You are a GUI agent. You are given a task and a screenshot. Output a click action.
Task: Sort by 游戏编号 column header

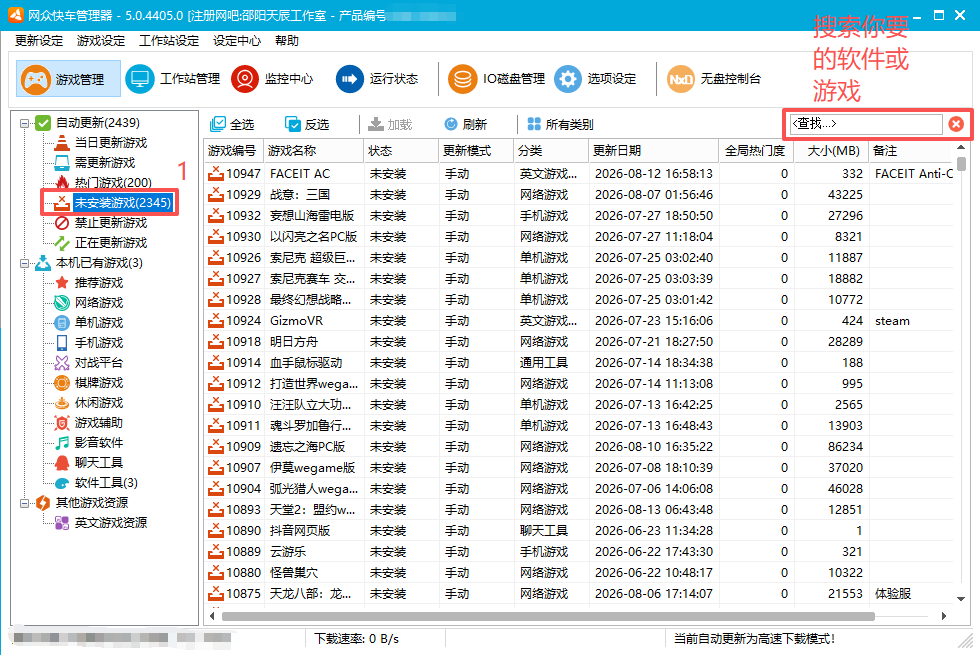[234, 151]
